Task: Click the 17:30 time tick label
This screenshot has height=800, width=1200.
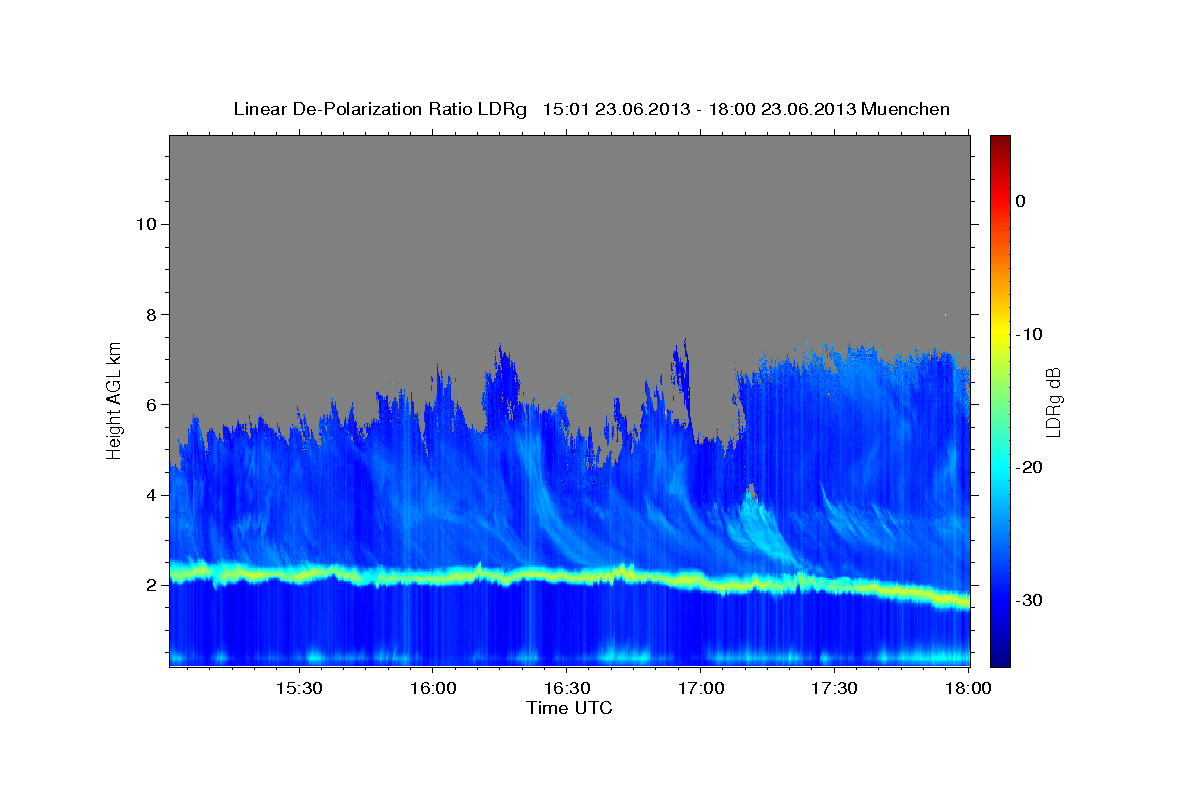Action: (x=834, y=689)
